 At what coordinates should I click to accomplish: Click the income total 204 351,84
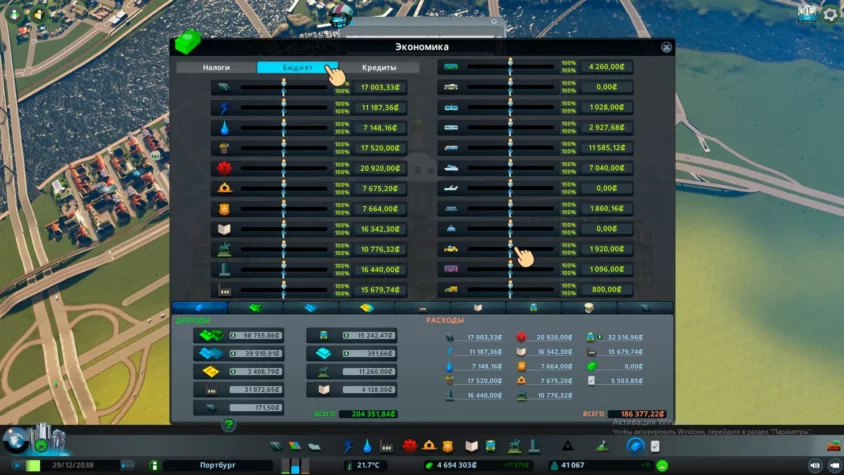click(369, 414)
